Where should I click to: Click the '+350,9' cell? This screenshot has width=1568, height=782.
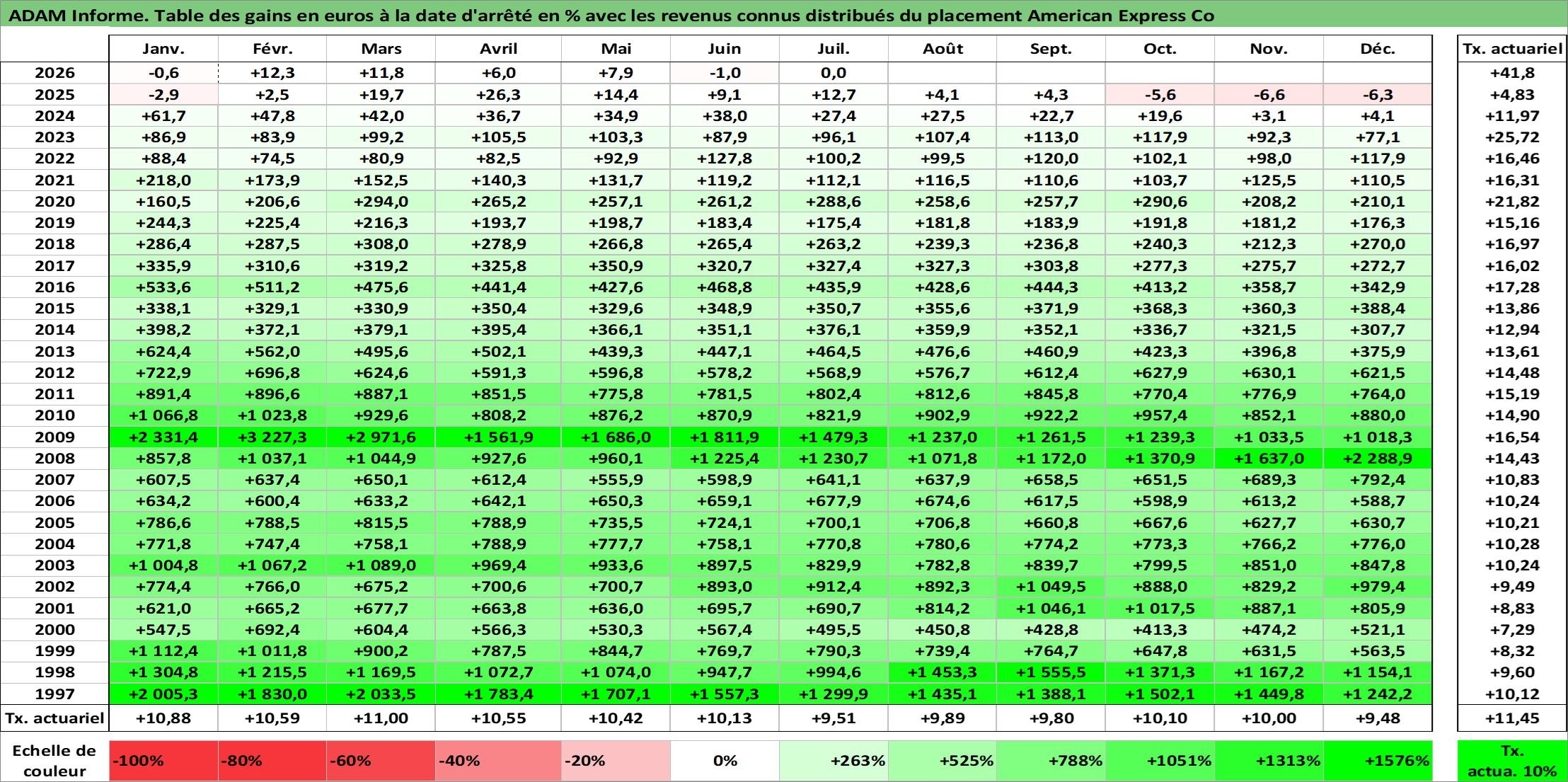(x=616, y=266)
